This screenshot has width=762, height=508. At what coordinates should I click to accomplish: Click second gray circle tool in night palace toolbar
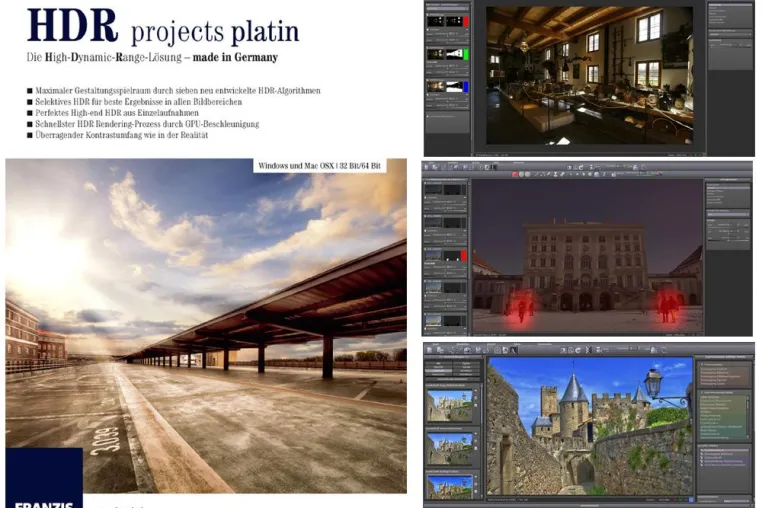(527, 174)
